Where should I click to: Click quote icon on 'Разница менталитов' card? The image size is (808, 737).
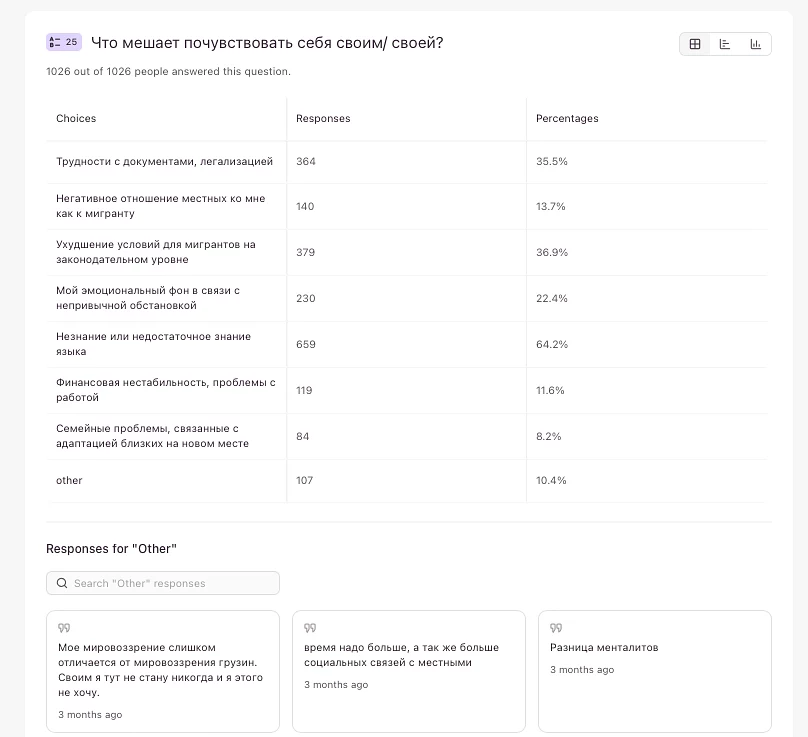[x=556, y=628]
